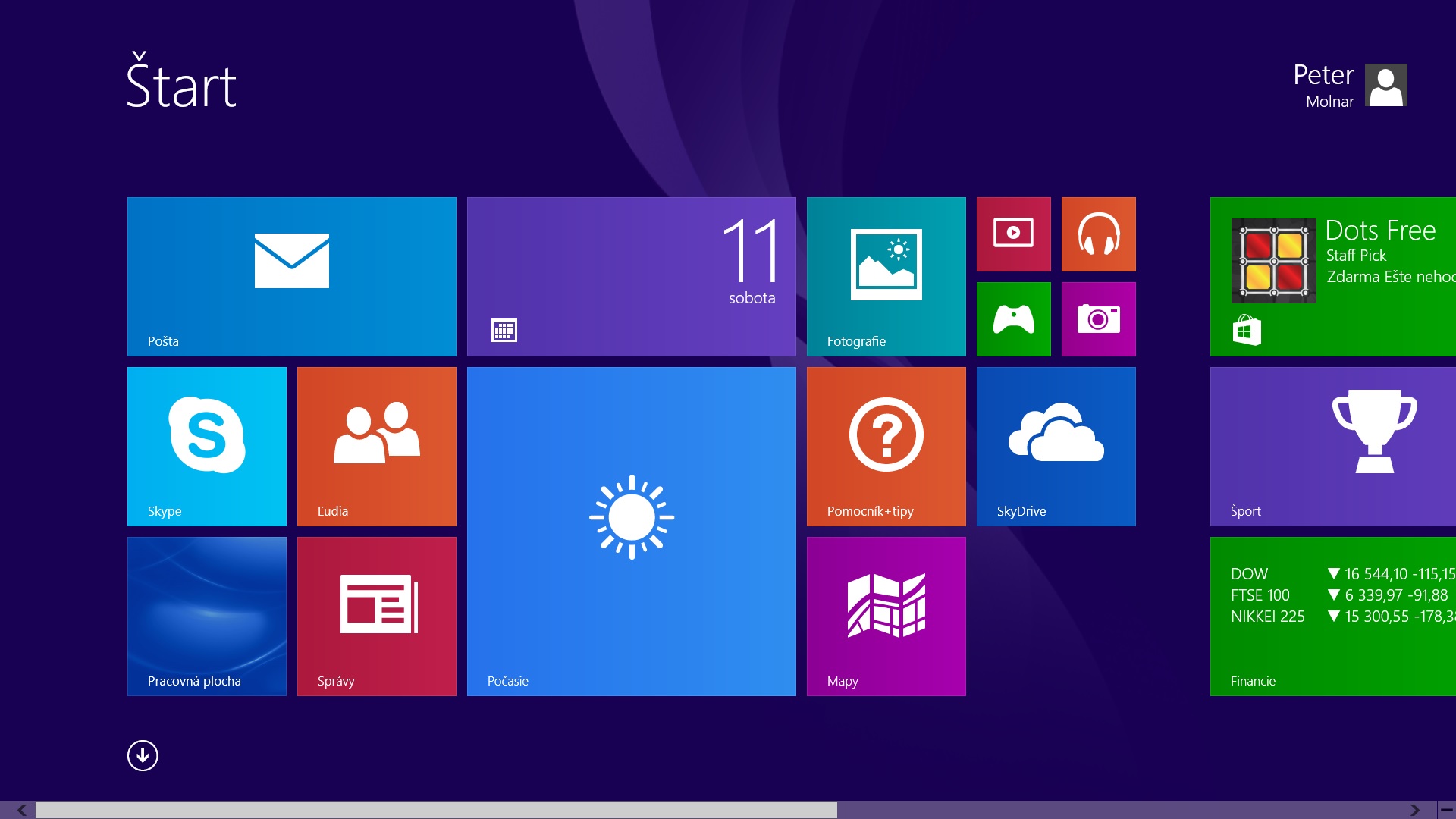Image resolution: width=1456 pixels, height=819 pixels.
Task: Open the Šport trophy tile
Action: pyautogui.click(x=1333, y=447)
